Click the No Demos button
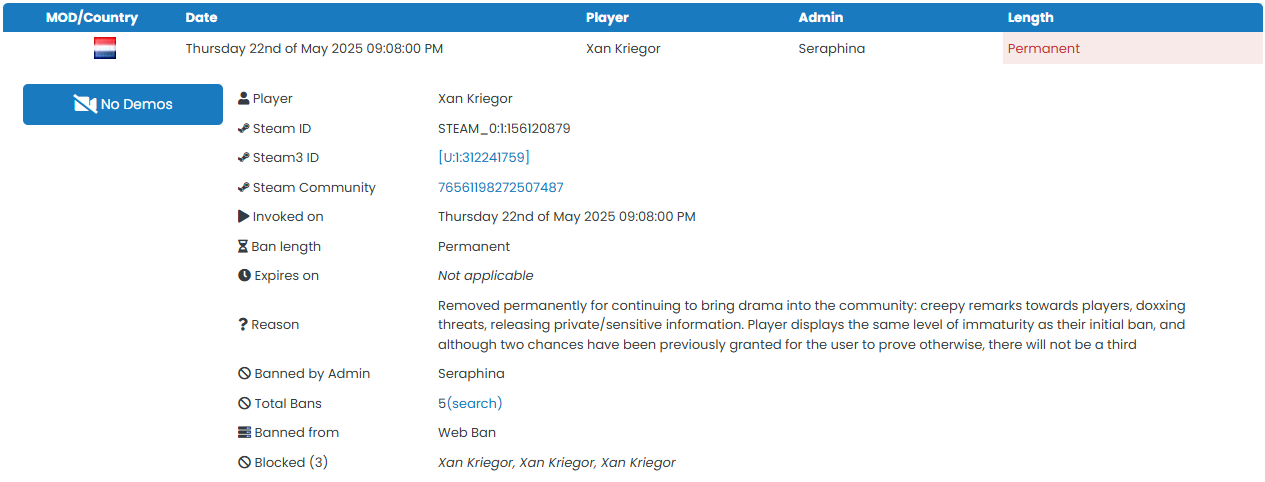1265x482 pixels. [123, 104]
